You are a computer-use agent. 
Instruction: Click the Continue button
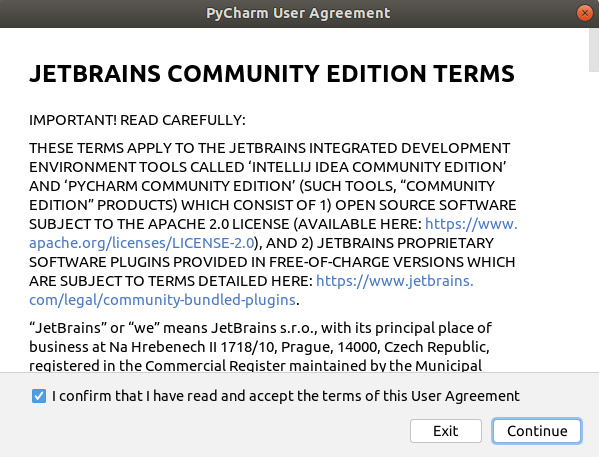click(x=537, y=431)
